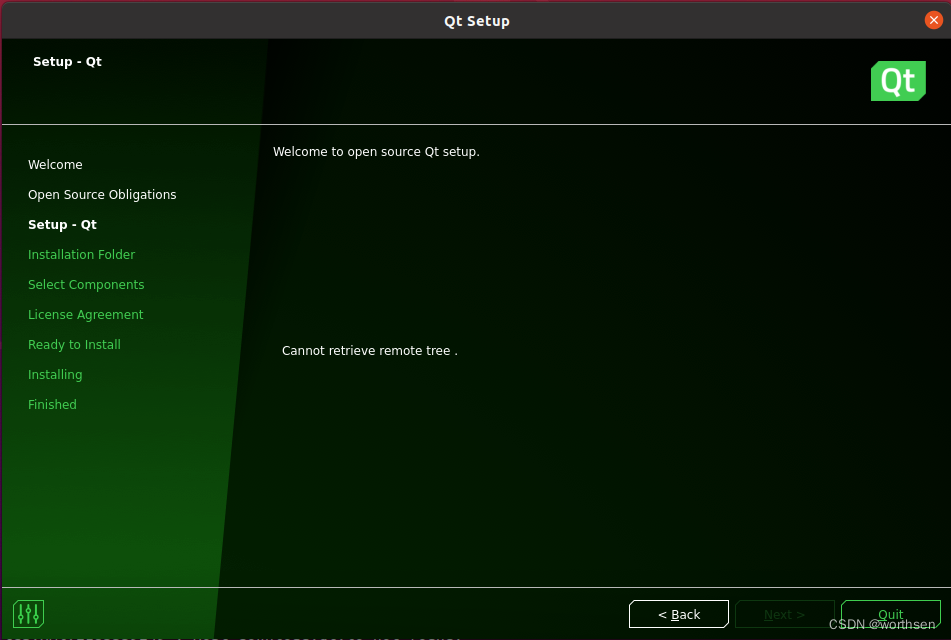
Task: Select the License Agreement step
Action: coord(86,315)
